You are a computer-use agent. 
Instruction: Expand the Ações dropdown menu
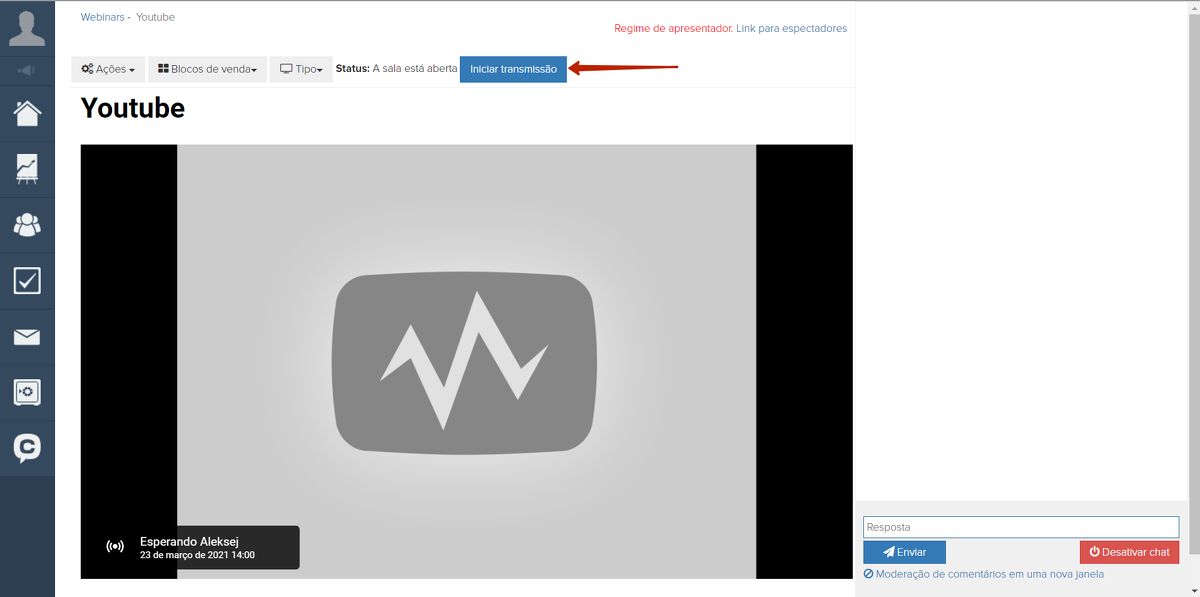coord(108,70)
